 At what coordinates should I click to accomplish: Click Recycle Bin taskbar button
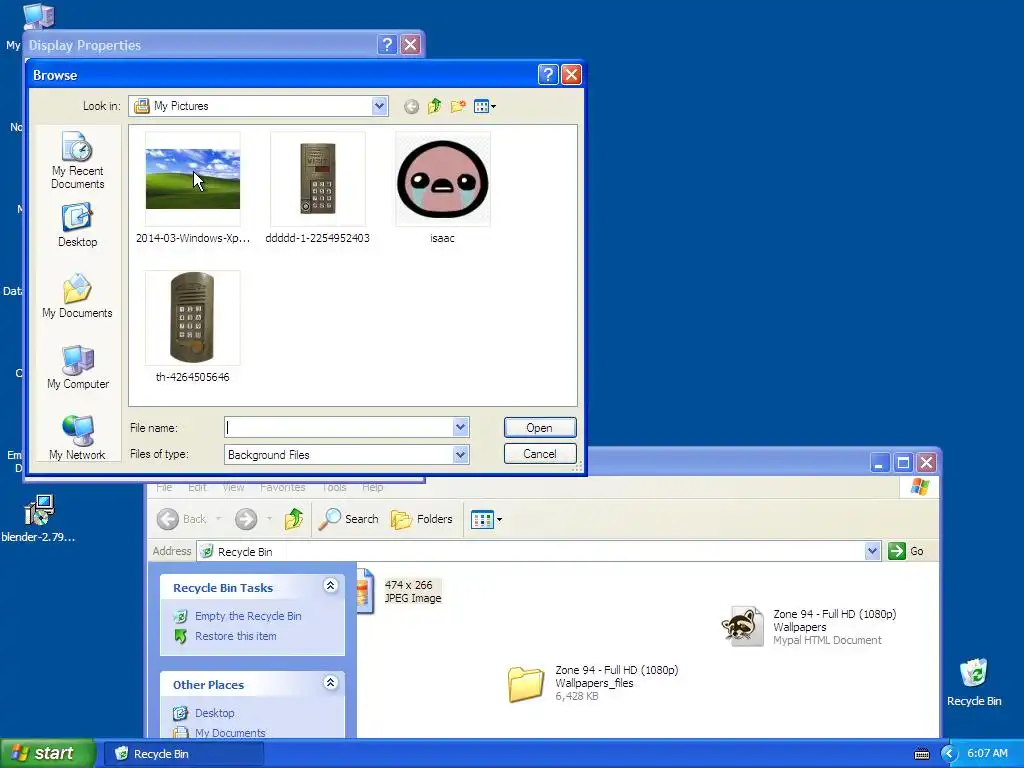185,754
